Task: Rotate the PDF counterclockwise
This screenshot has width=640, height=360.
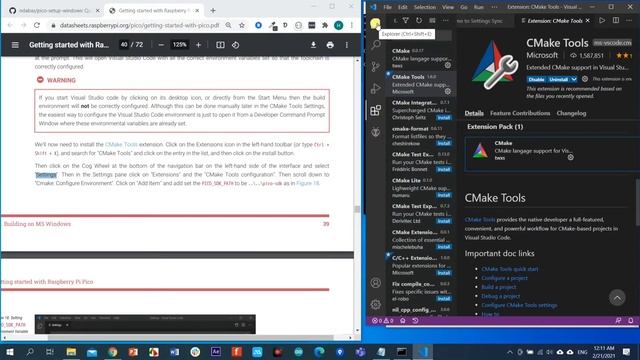Action: (236, 45)
